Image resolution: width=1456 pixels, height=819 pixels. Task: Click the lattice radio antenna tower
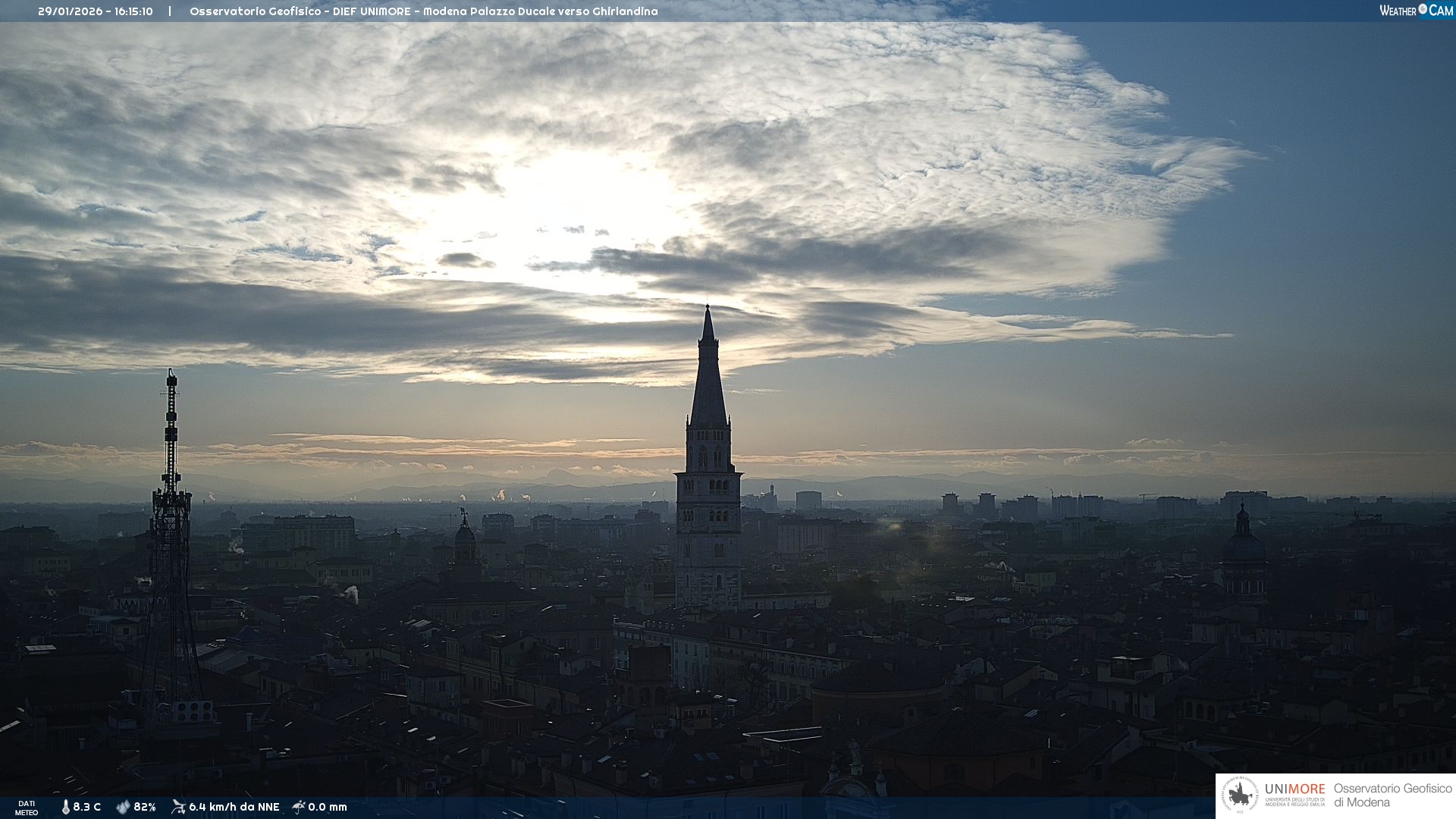click(x=171, y=531)
